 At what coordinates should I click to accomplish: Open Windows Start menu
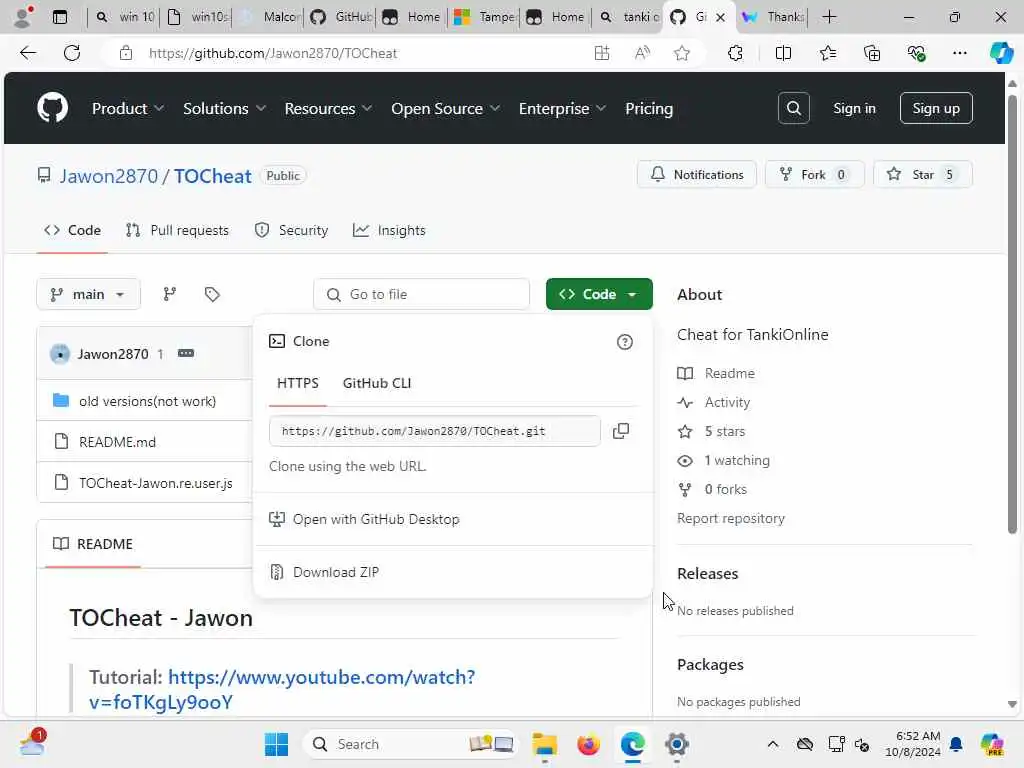click(276, 744)
